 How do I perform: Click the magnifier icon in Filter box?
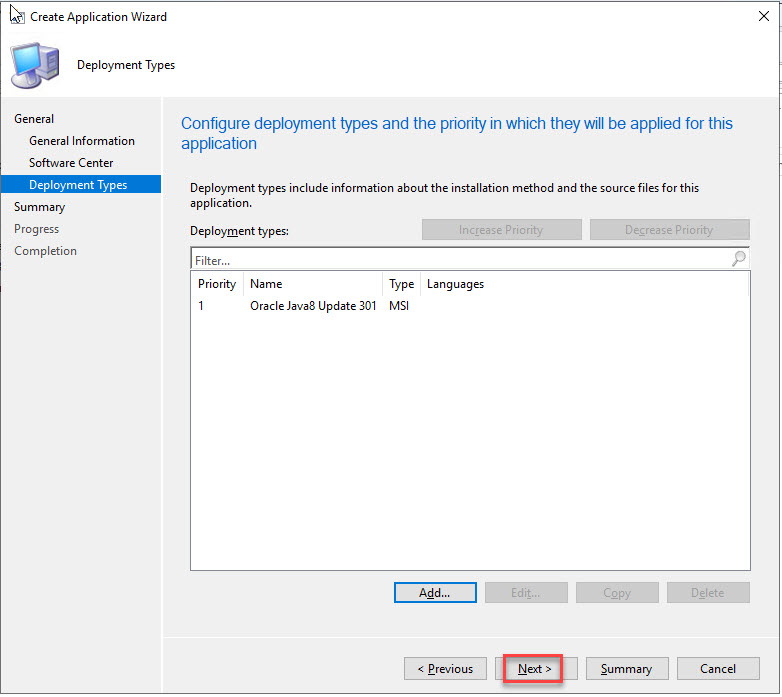[739, 259]
